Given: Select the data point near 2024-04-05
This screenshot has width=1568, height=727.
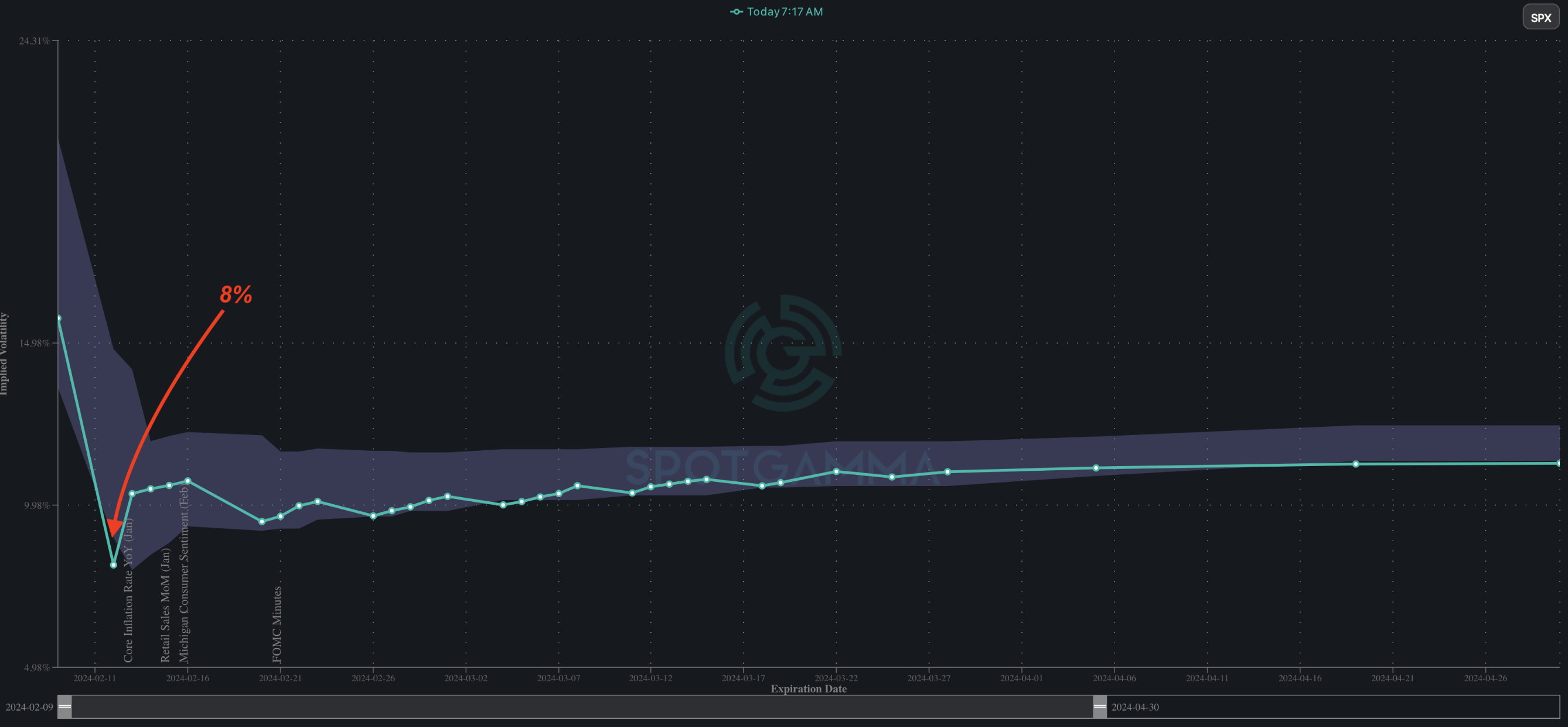Looking at the screenshot, I should [1096, 468].
